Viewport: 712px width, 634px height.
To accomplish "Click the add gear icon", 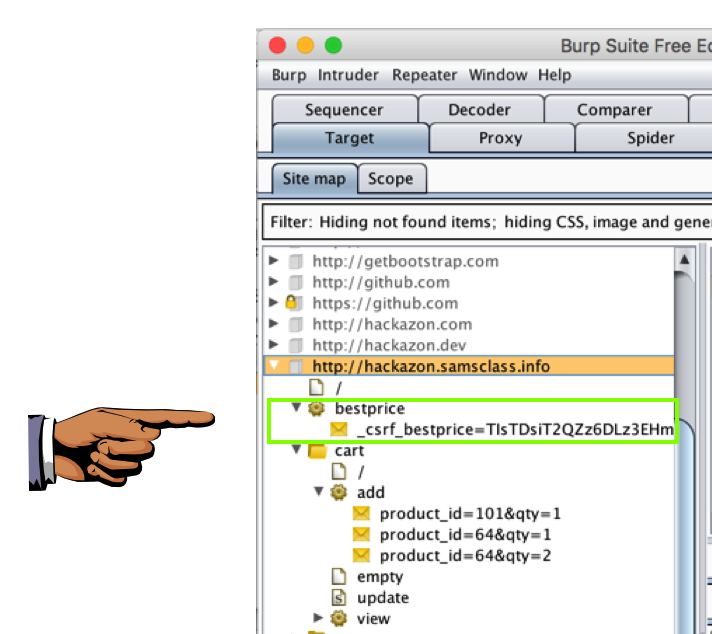I will pyautogui.click(x=338, y=492).
